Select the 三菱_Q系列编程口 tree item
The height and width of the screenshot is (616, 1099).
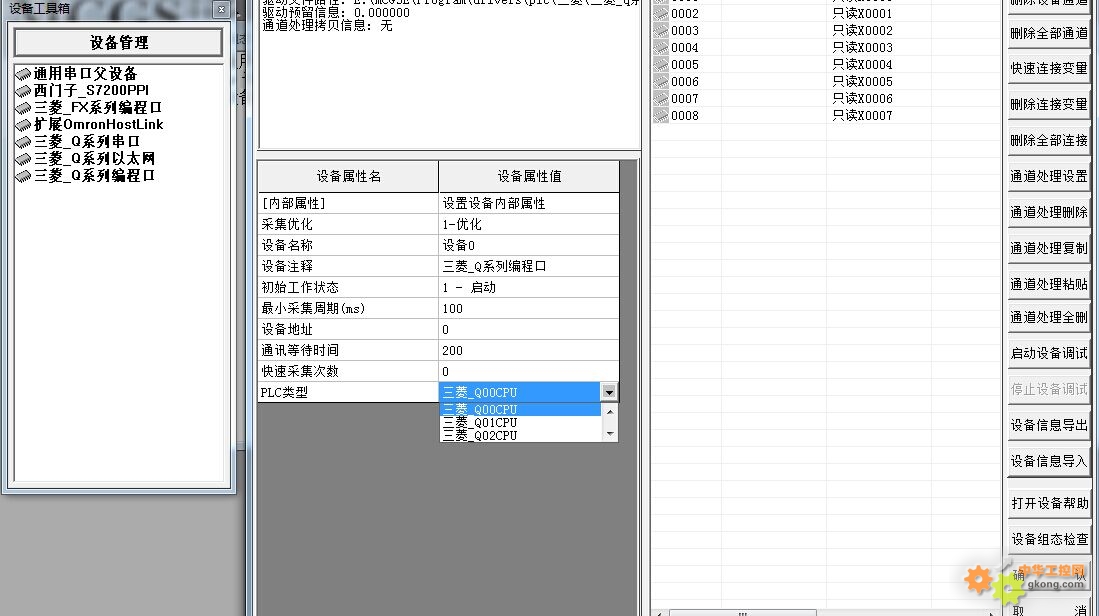coord(95,176)
